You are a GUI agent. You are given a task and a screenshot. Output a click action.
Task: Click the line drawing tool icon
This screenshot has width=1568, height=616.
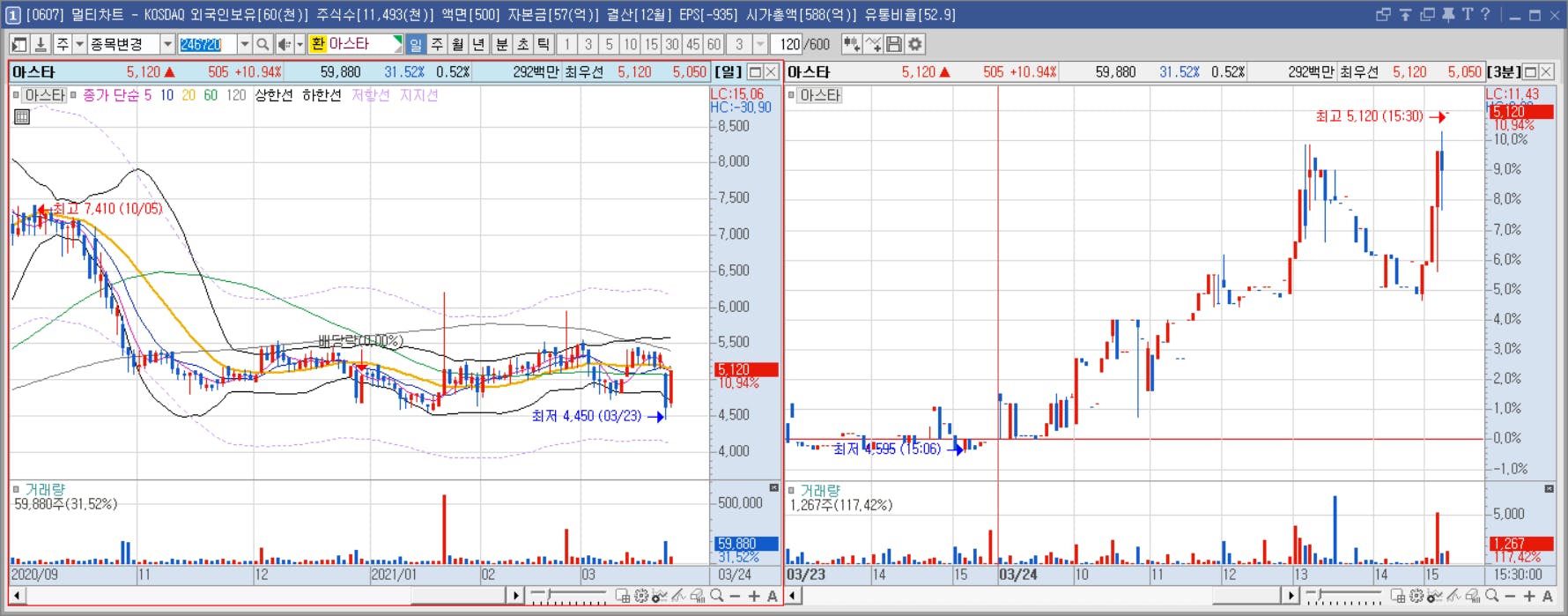(873, 44)
